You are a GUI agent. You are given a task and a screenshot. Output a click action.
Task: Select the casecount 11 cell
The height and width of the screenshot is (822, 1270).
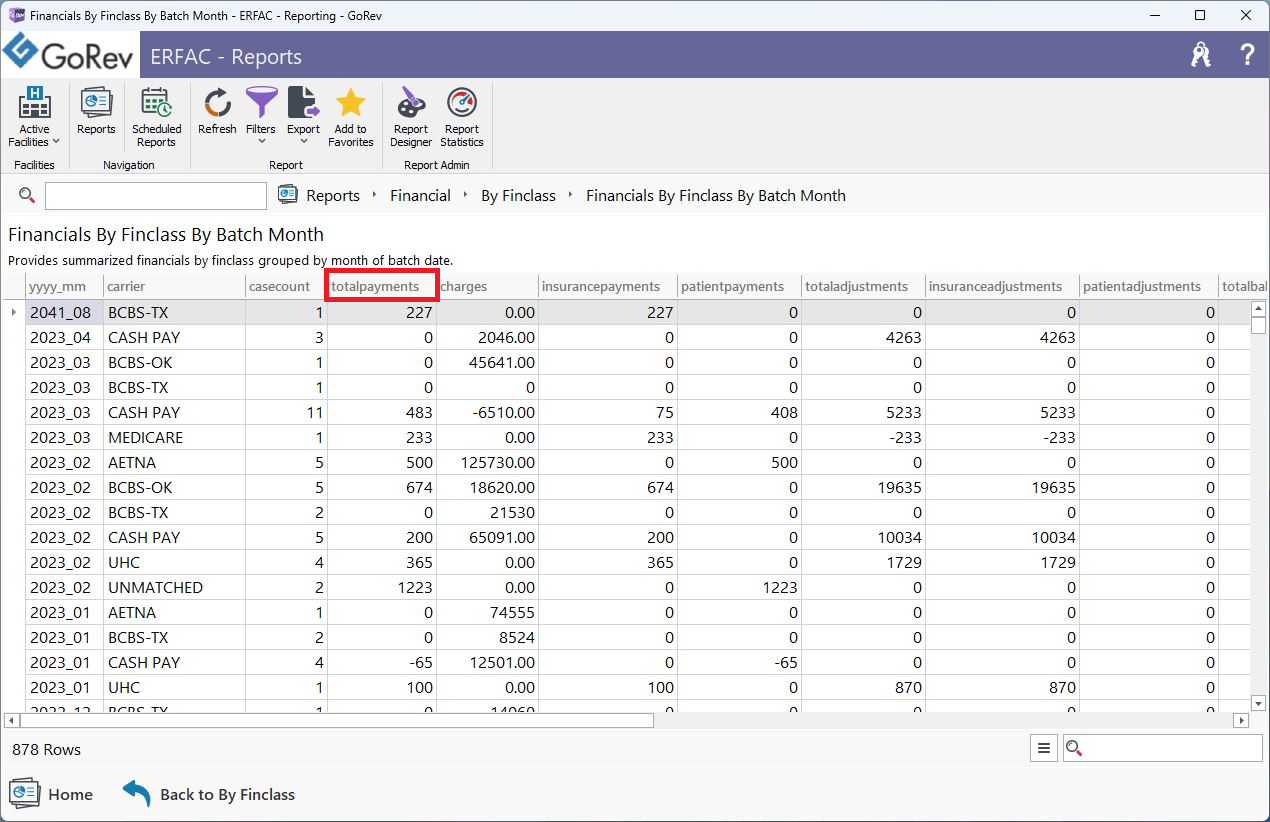point(286,412)
